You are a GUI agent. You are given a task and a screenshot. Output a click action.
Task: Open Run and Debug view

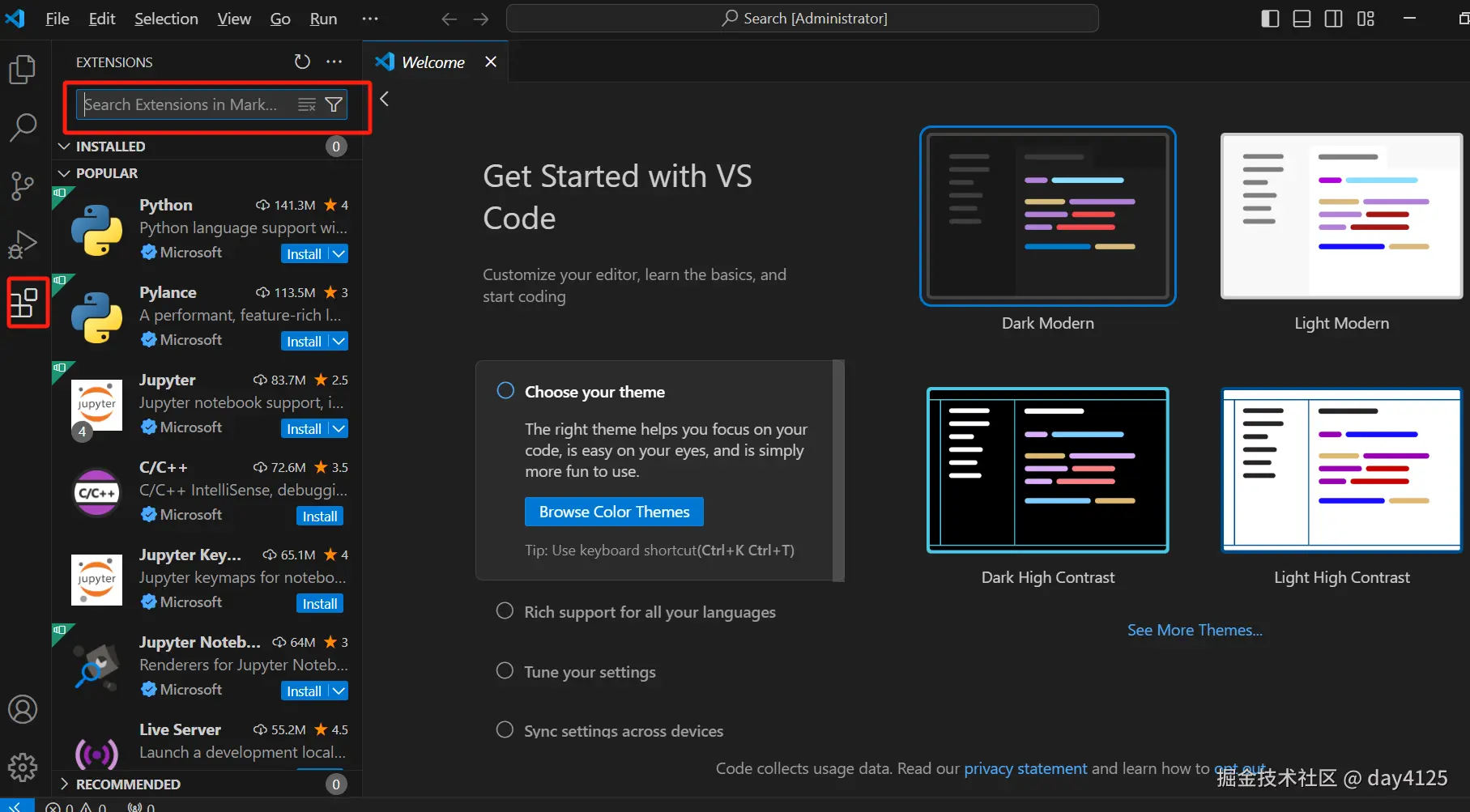pyautogui.click(x=23, y=244)
